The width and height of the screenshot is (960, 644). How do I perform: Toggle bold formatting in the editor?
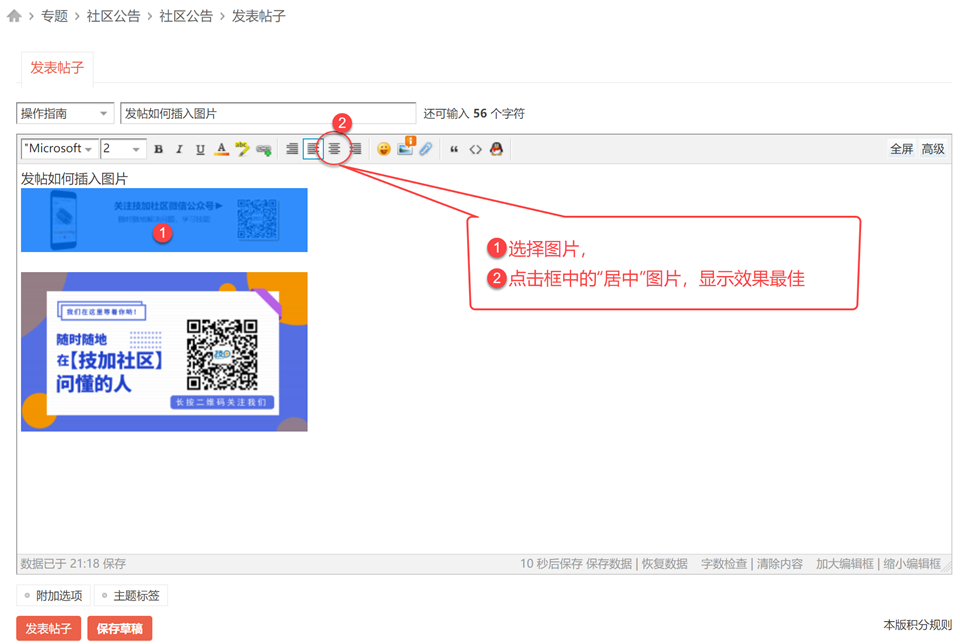click(x=159, y=149)
